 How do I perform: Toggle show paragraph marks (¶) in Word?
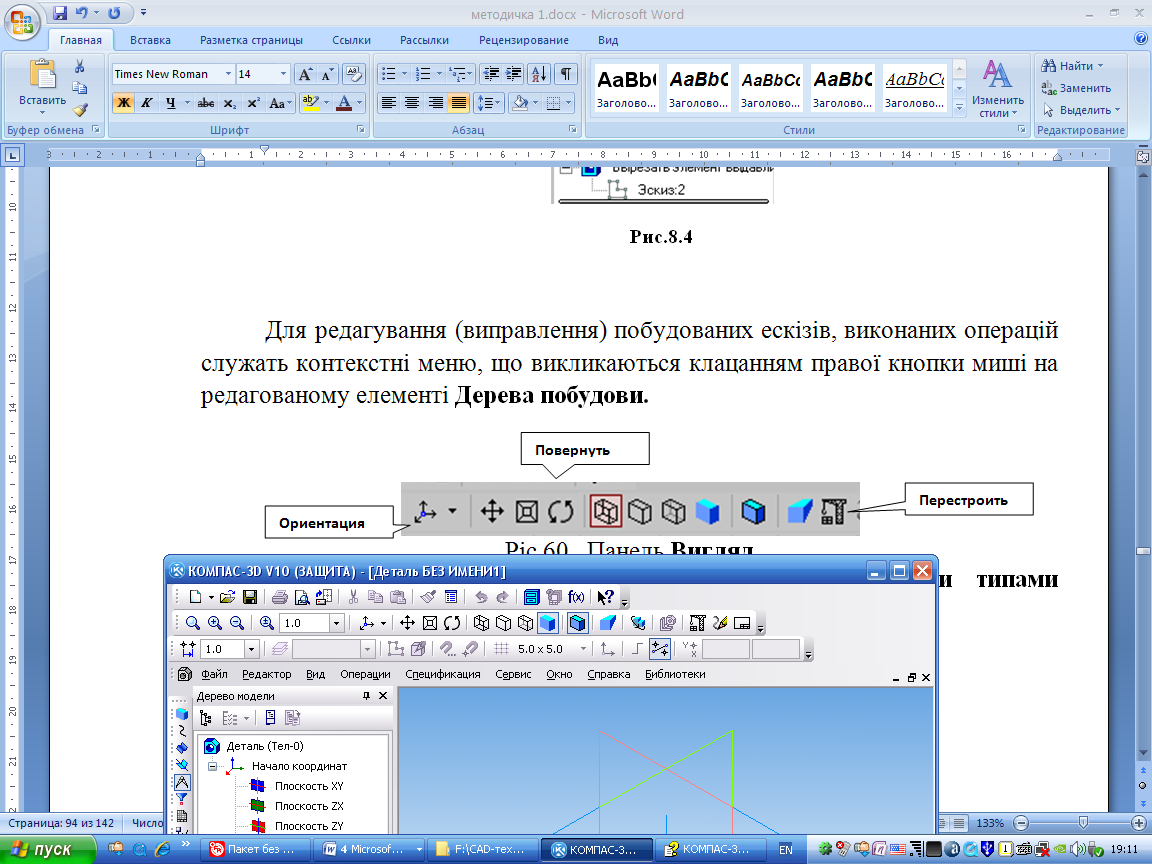pyautogui.click(x=566, y=74)
